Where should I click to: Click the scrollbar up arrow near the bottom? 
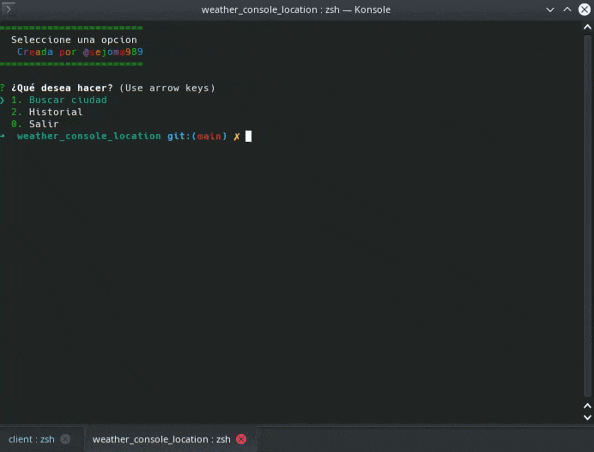(x=587, y=406)
